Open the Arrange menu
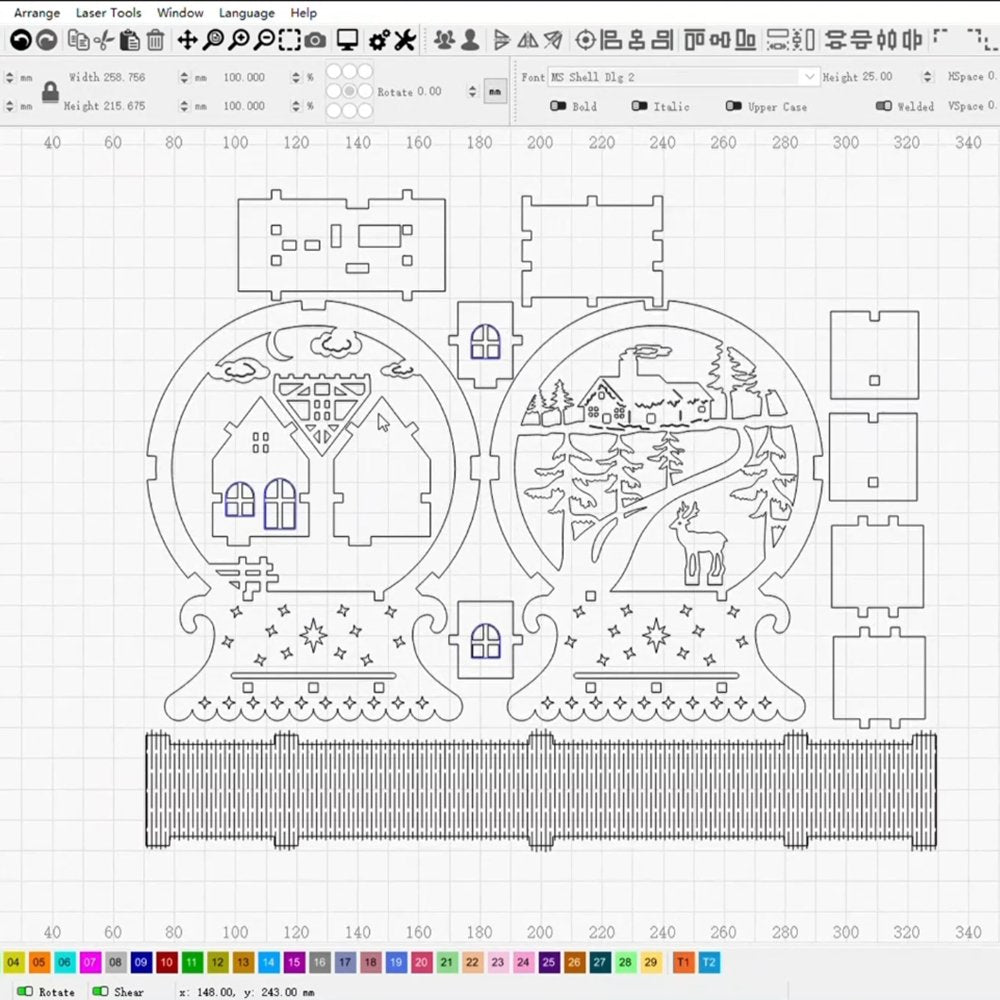Viewport: 1000px width, 1000px height. coord(37,13)
